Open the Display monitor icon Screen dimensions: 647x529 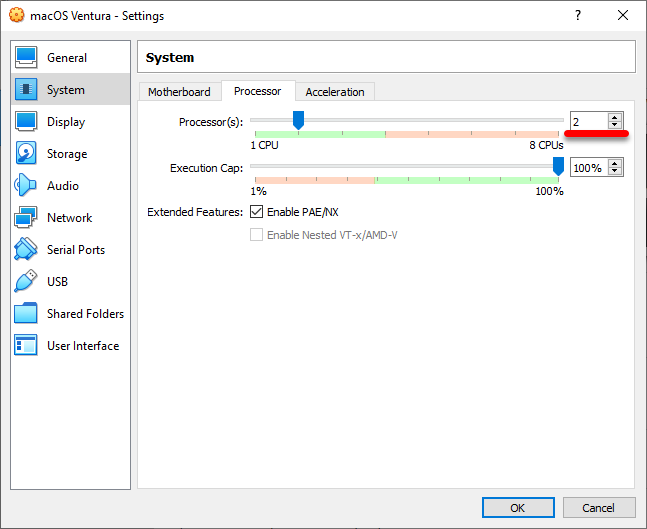tap(26, 121)
